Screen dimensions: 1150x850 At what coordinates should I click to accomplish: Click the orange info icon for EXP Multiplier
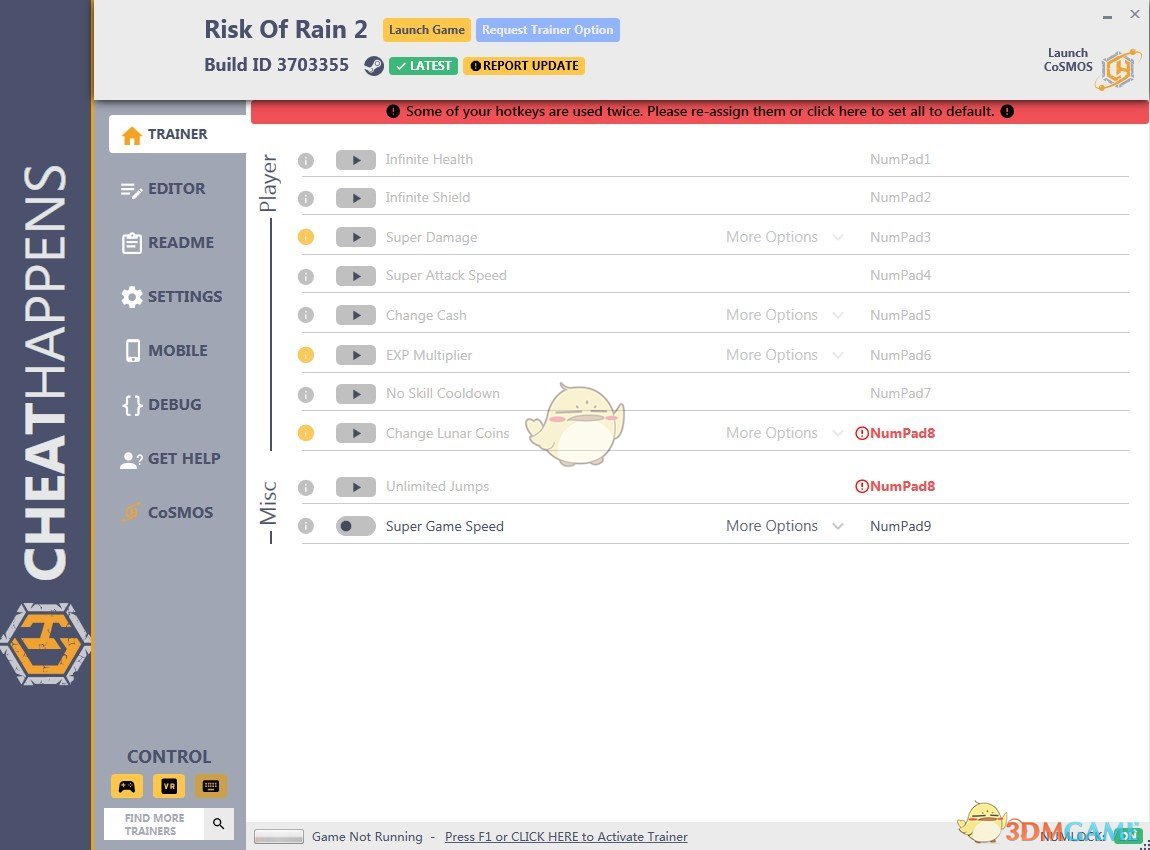point(306,355)
